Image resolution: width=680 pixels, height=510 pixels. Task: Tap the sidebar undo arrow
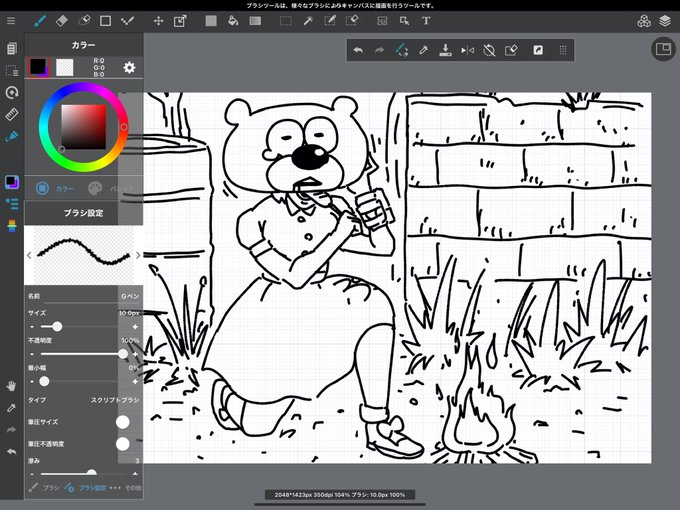12,451
